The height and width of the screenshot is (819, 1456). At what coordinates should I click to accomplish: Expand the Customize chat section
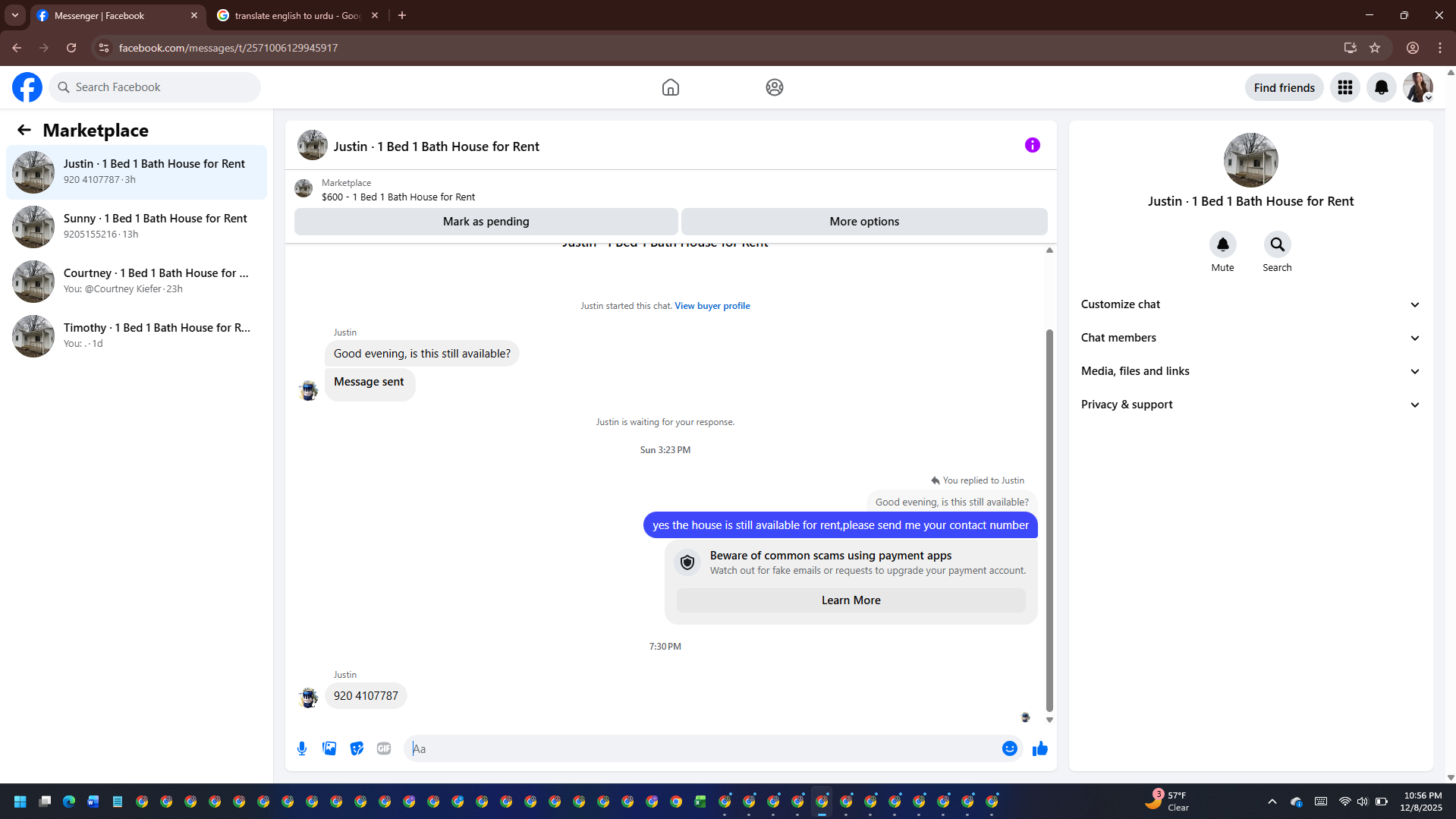pyautogui.click(x=1250, y=304)
